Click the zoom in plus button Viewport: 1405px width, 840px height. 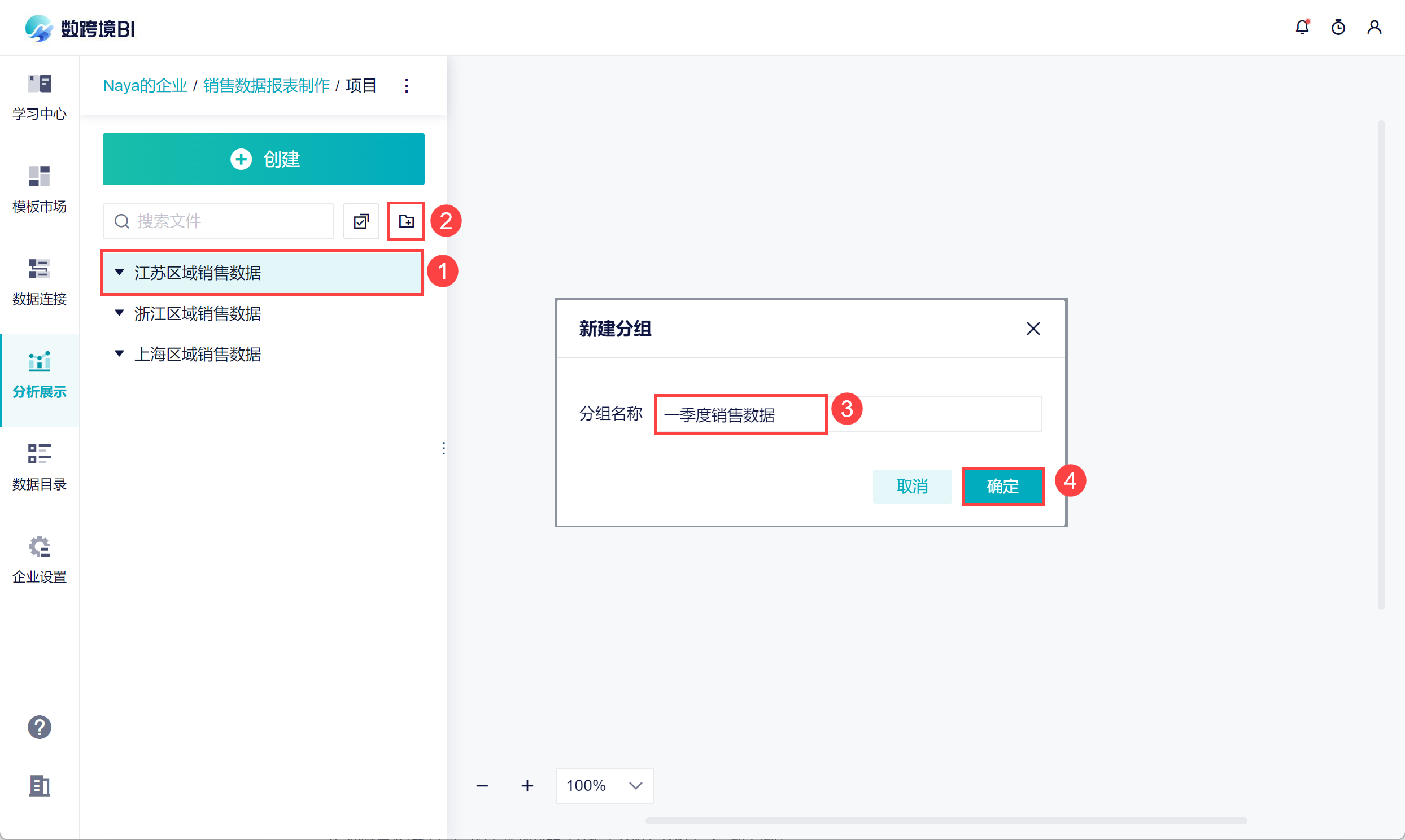pos(527,786)
